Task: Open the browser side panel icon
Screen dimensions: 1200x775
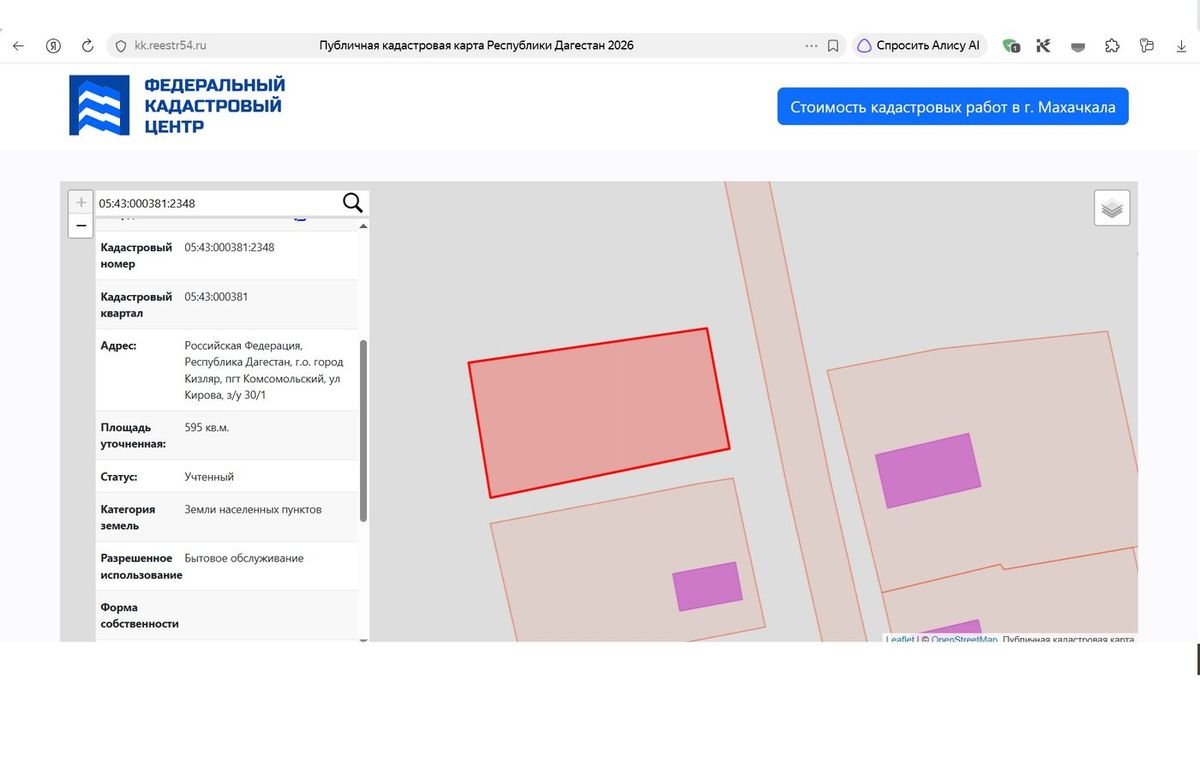Action: pyautogui.click(x=1147, y=45)
